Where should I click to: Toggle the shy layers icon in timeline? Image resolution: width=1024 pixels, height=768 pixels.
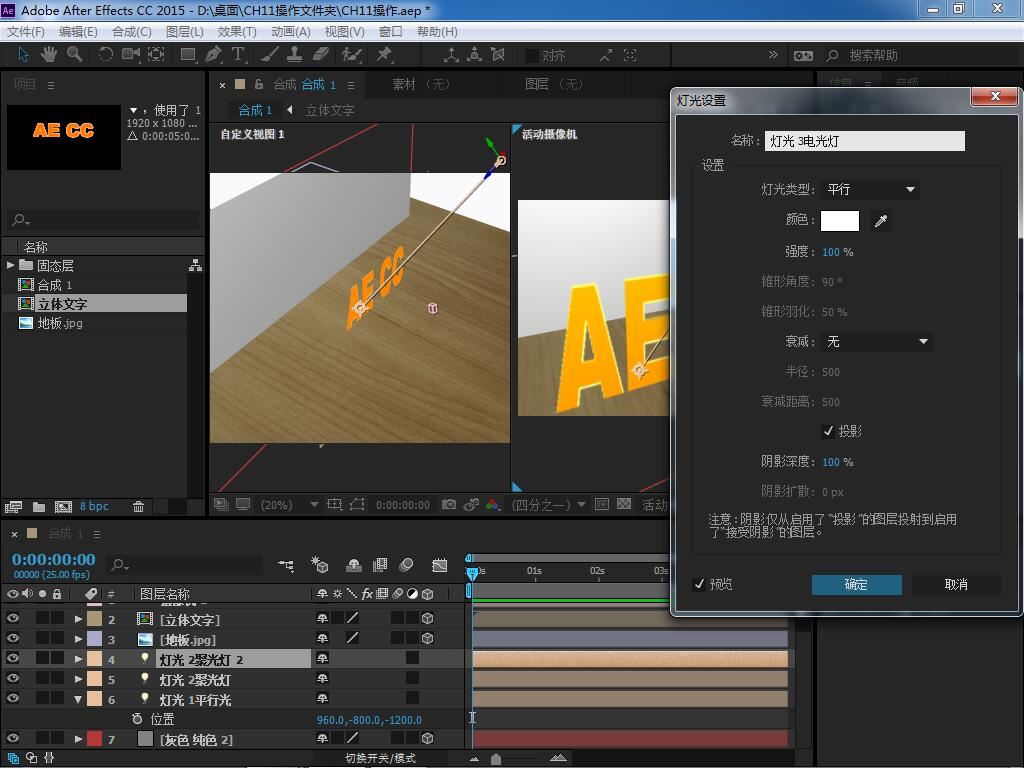point(353,565)
